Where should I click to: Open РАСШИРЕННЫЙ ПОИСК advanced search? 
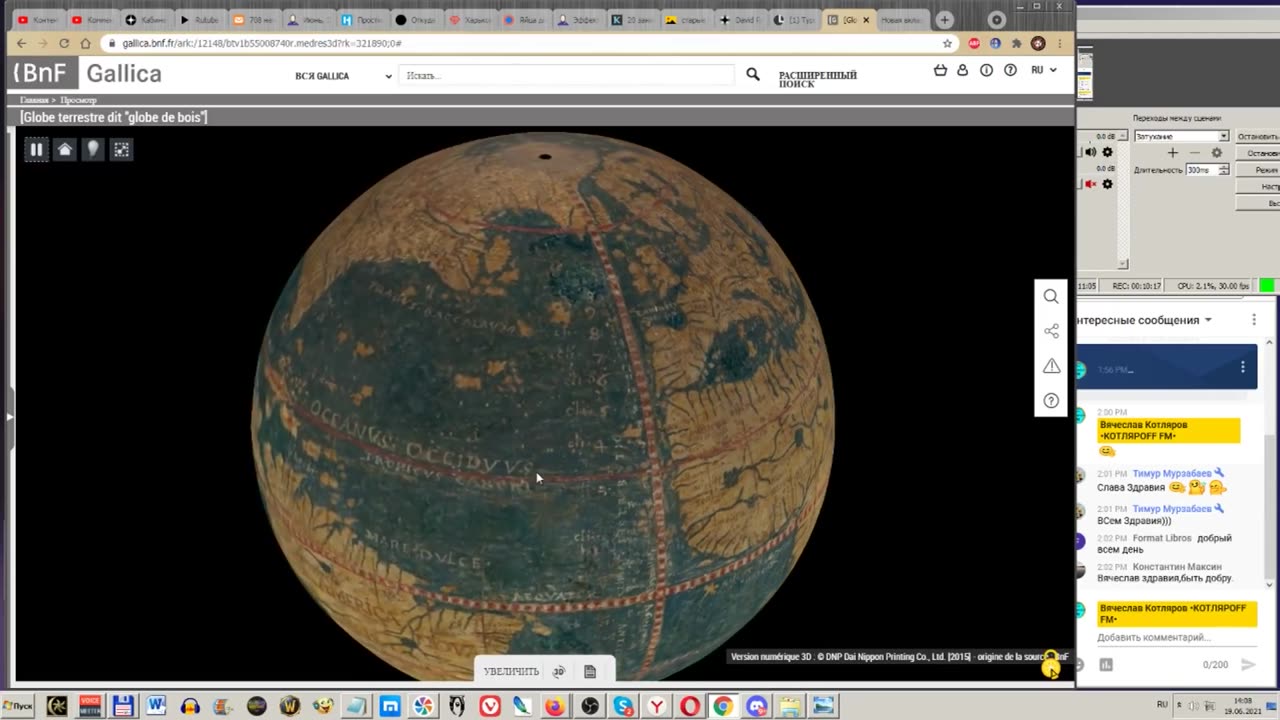[818, 79]
